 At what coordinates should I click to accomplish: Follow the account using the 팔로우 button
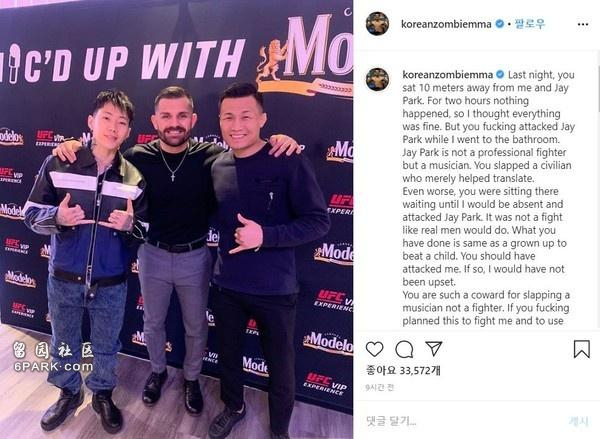pos(530,24)
